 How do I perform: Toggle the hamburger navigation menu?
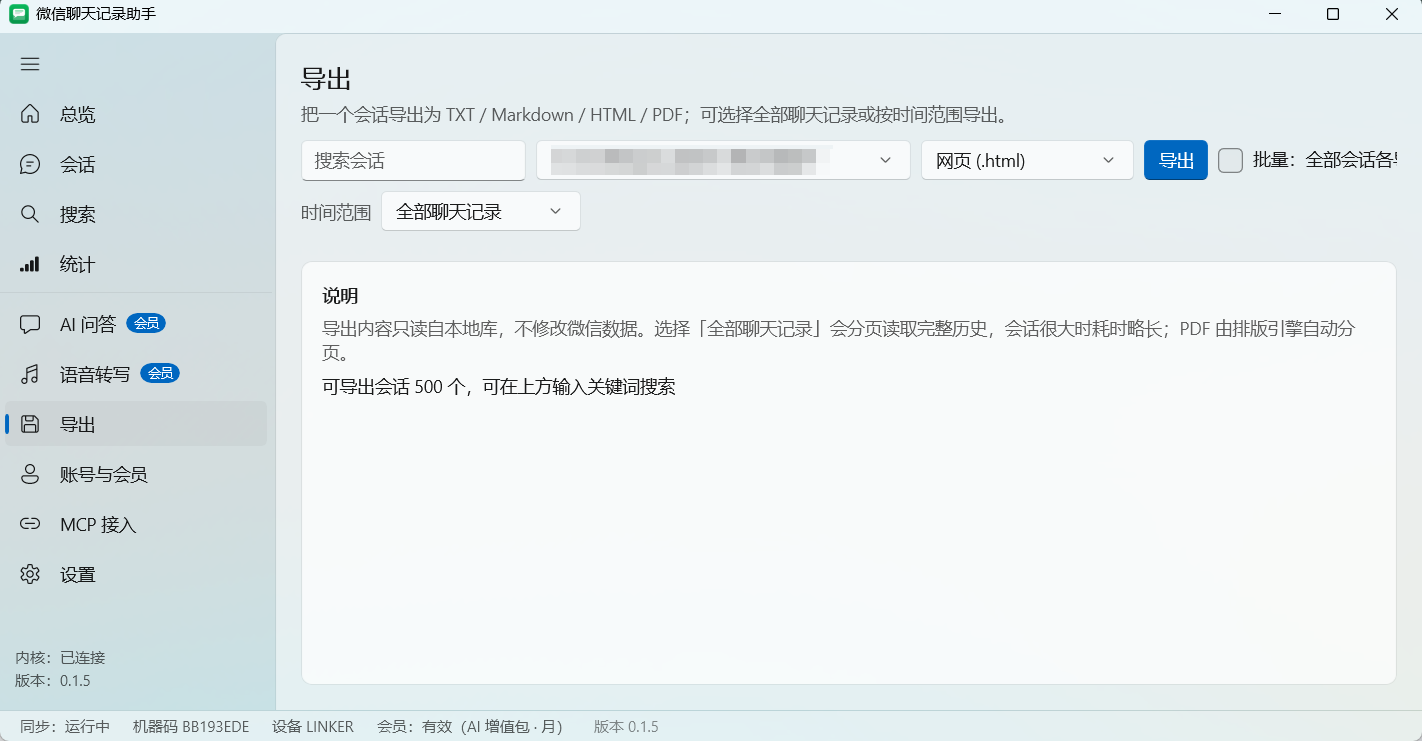pyautogui.click(x=30, y=64)
